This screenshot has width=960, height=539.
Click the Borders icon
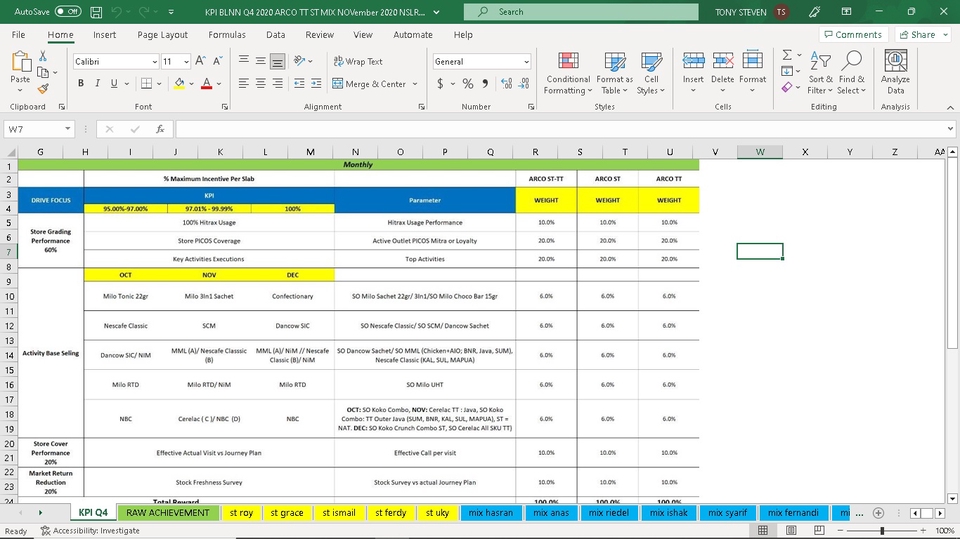[146, 83]
